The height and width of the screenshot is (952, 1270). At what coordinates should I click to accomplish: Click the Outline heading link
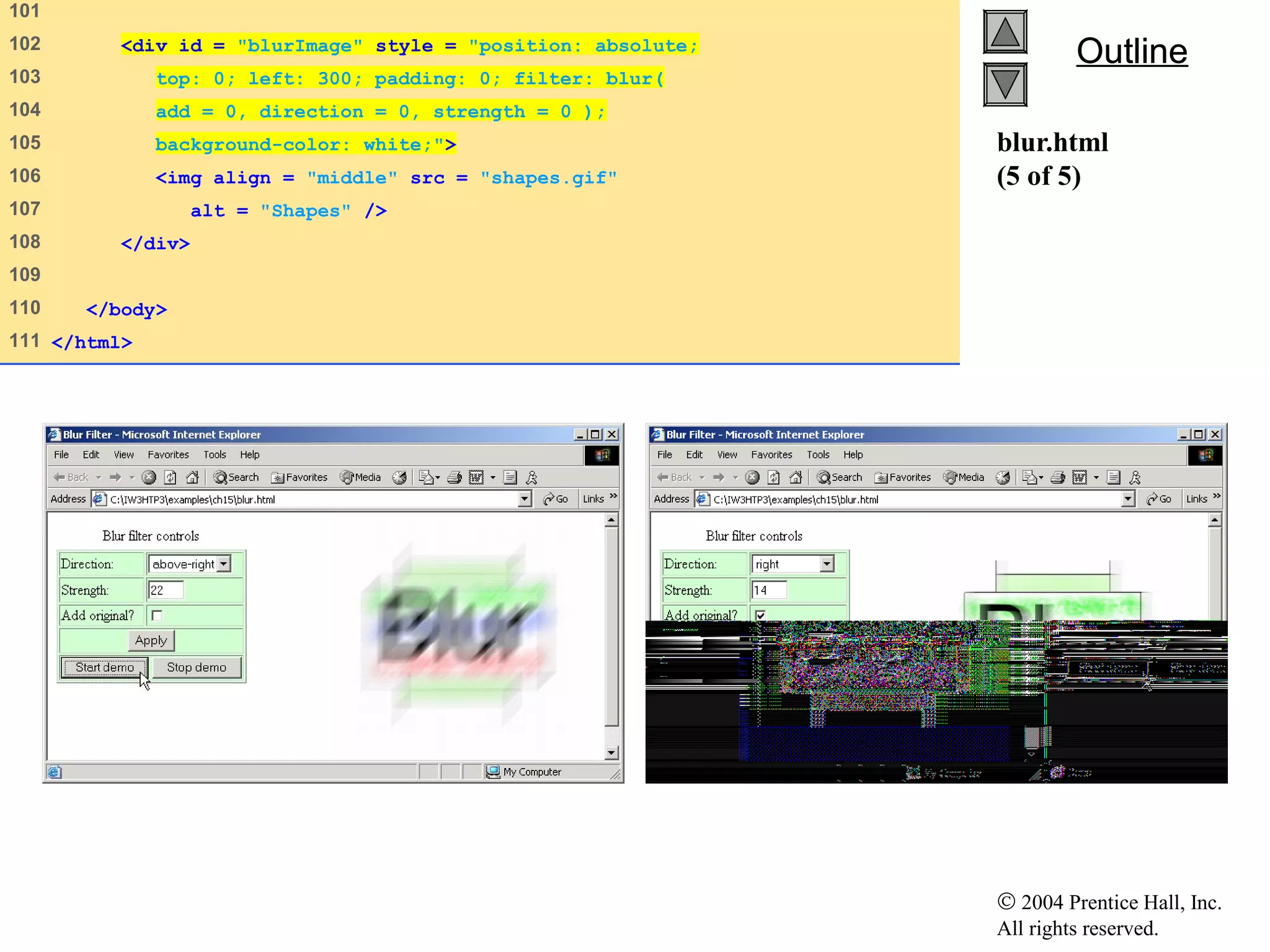coord(1131,51)
